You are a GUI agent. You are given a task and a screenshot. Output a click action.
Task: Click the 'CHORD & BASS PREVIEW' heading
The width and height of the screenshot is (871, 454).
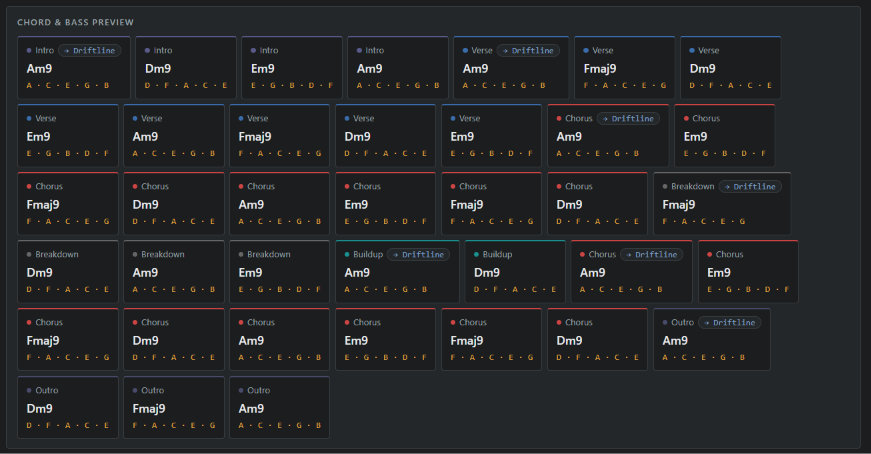click(x=76, y=22)
